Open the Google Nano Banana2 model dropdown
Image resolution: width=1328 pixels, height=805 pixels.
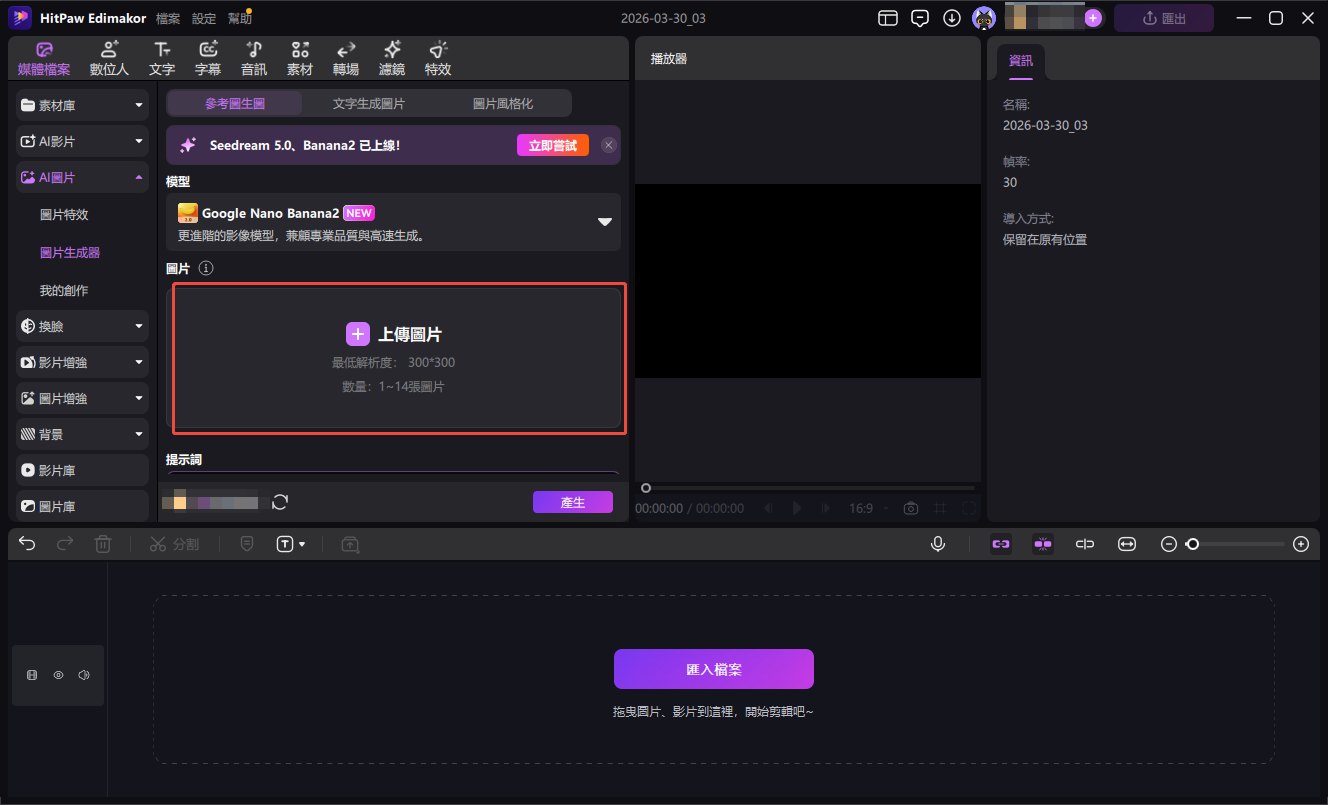[604, 222]
